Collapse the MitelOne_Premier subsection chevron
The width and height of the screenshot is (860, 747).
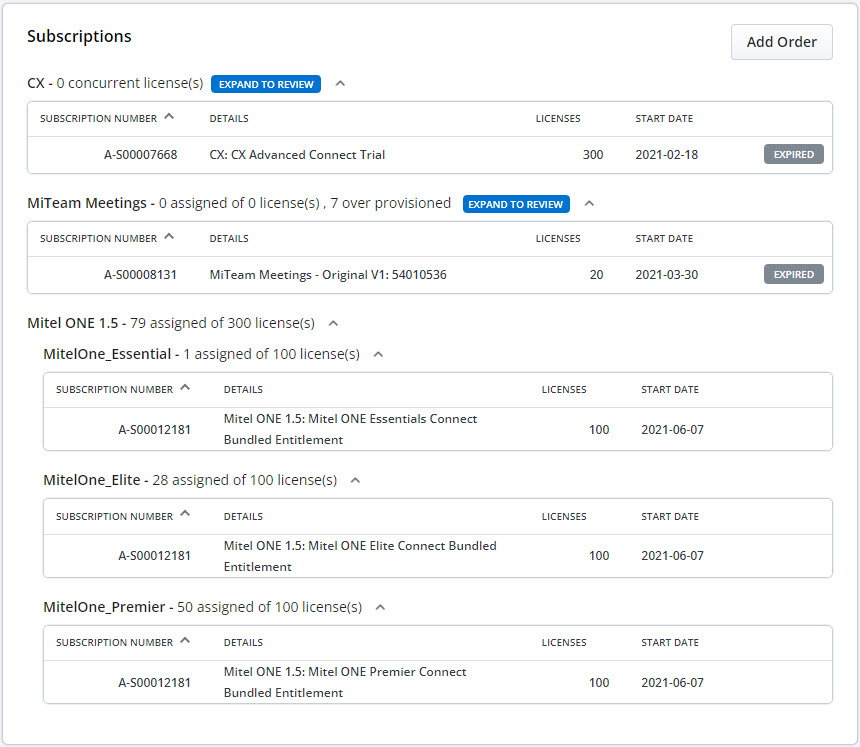point(380,607)
